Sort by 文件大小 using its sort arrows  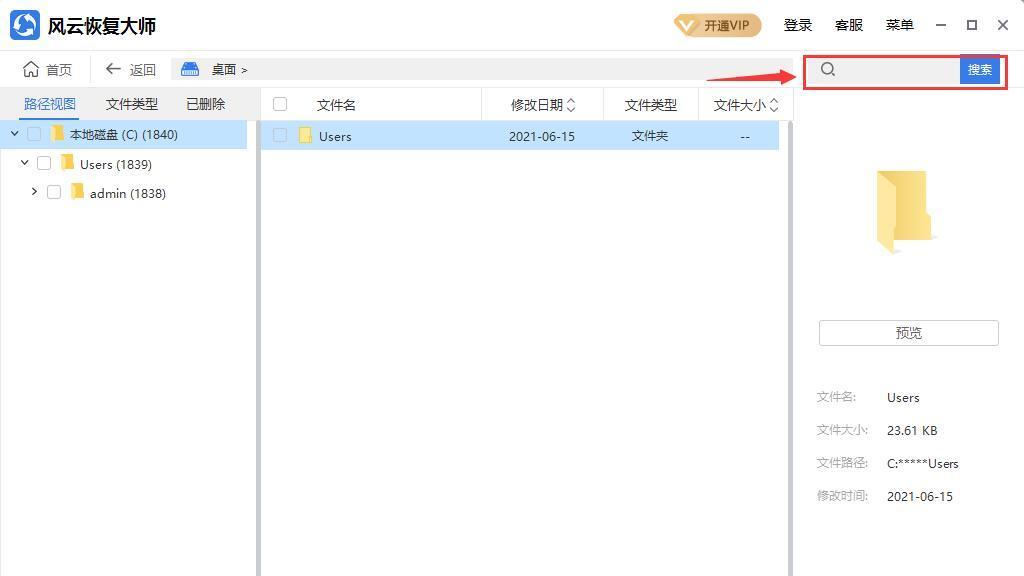click(774, 104)
